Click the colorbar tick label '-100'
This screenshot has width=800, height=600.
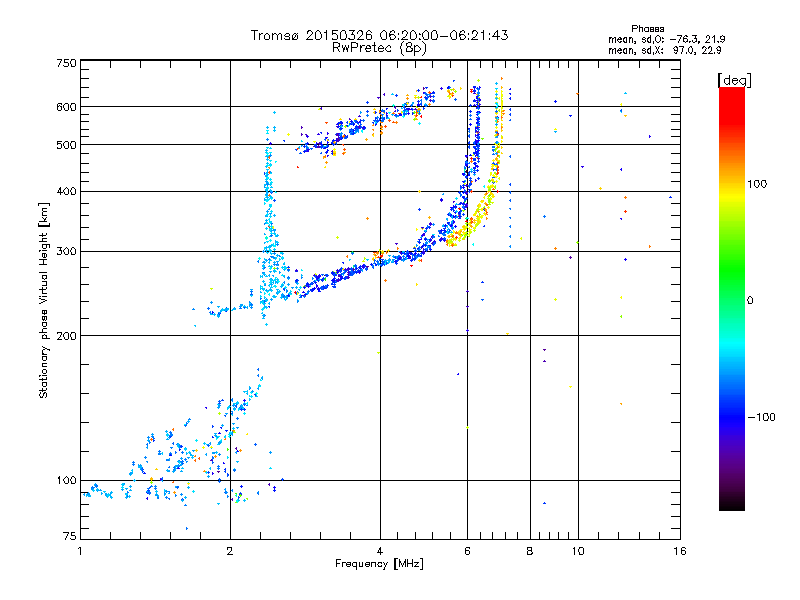tap(762, 417)
